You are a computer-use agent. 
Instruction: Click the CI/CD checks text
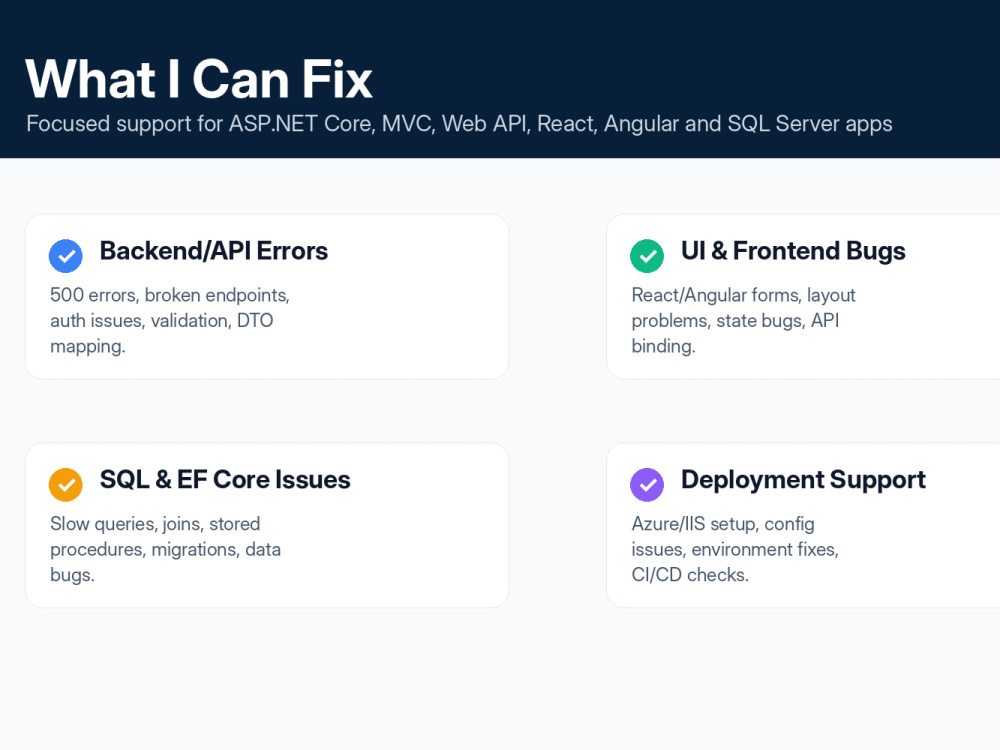coord(690,575)
